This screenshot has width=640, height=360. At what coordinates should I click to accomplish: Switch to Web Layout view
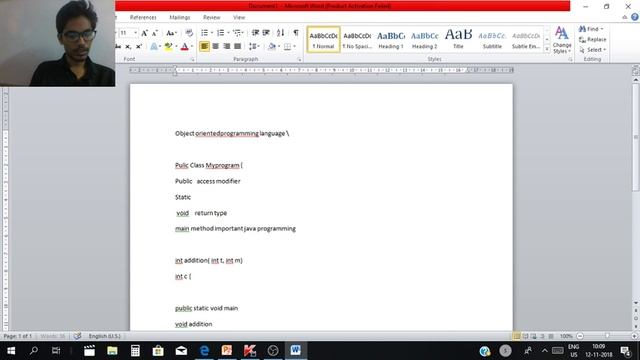533,336
